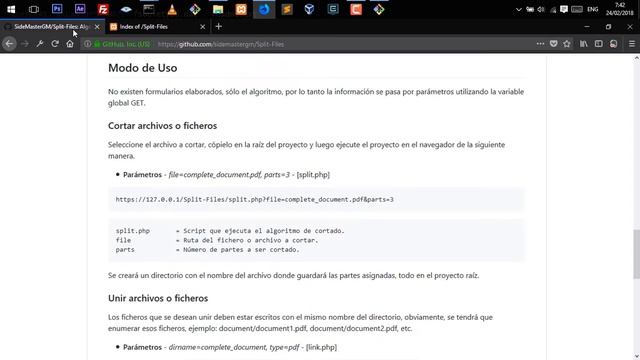Open volume control in the system tray
This screenshot has width=640, height=360.
pyautogui.click(x=541, y=9)
